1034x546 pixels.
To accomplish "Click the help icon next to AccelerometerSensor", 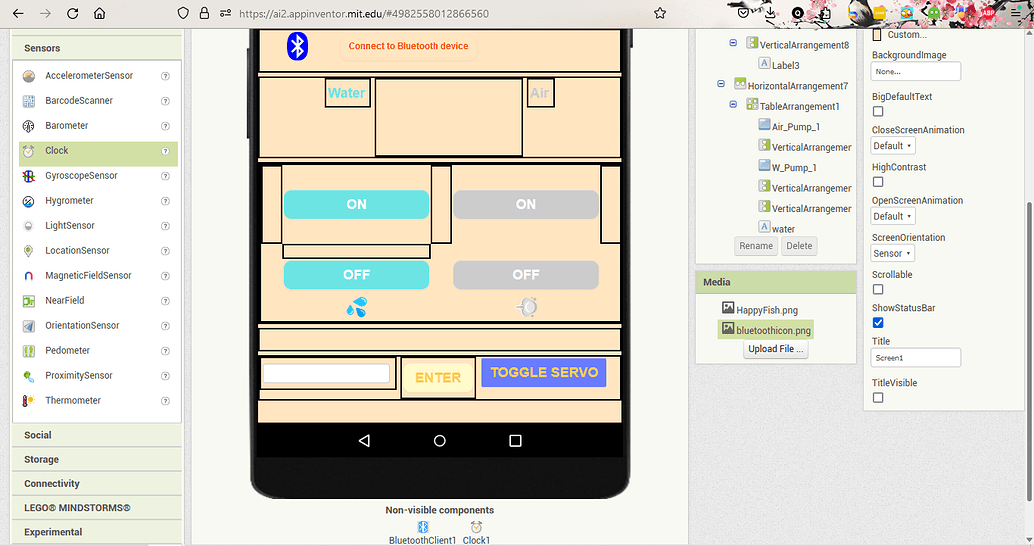I will coord(165,76).
